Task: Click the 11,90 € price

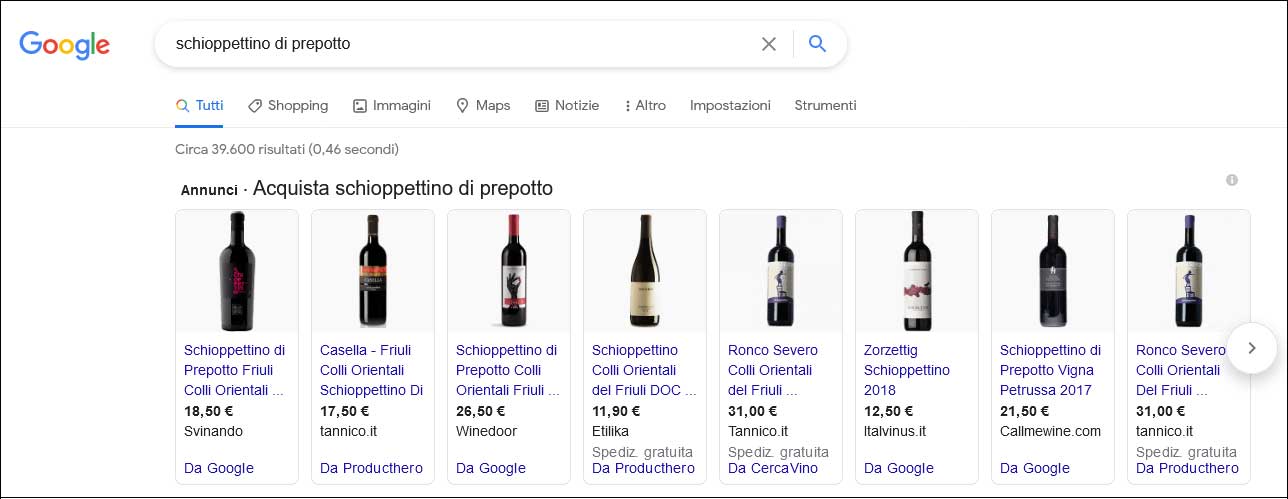Action: pyautogui.click(x=616, y=411)
